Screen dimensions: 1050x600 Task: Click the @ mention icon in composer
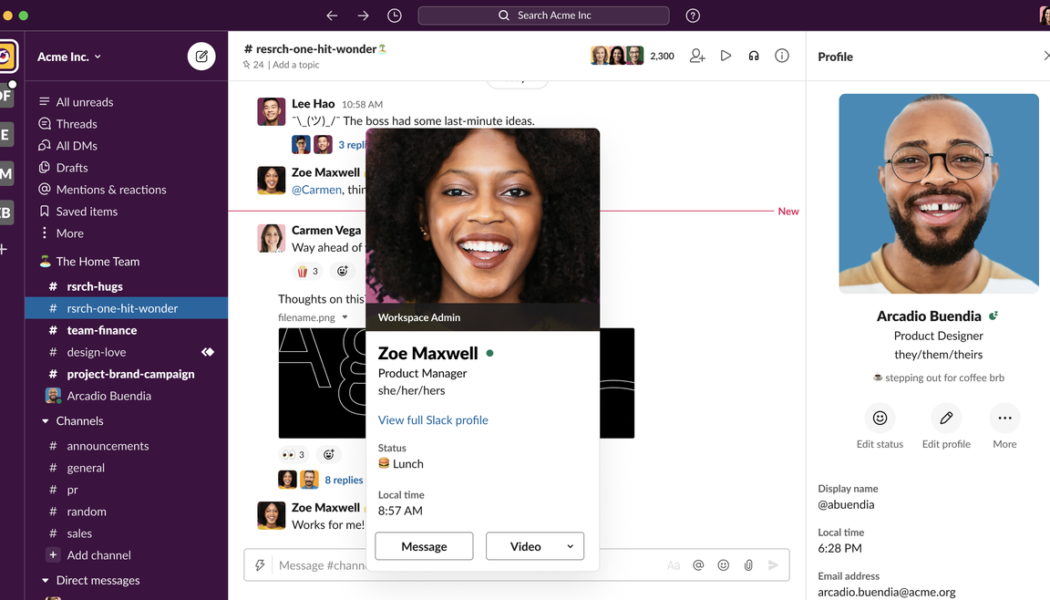tap(698, 565)
